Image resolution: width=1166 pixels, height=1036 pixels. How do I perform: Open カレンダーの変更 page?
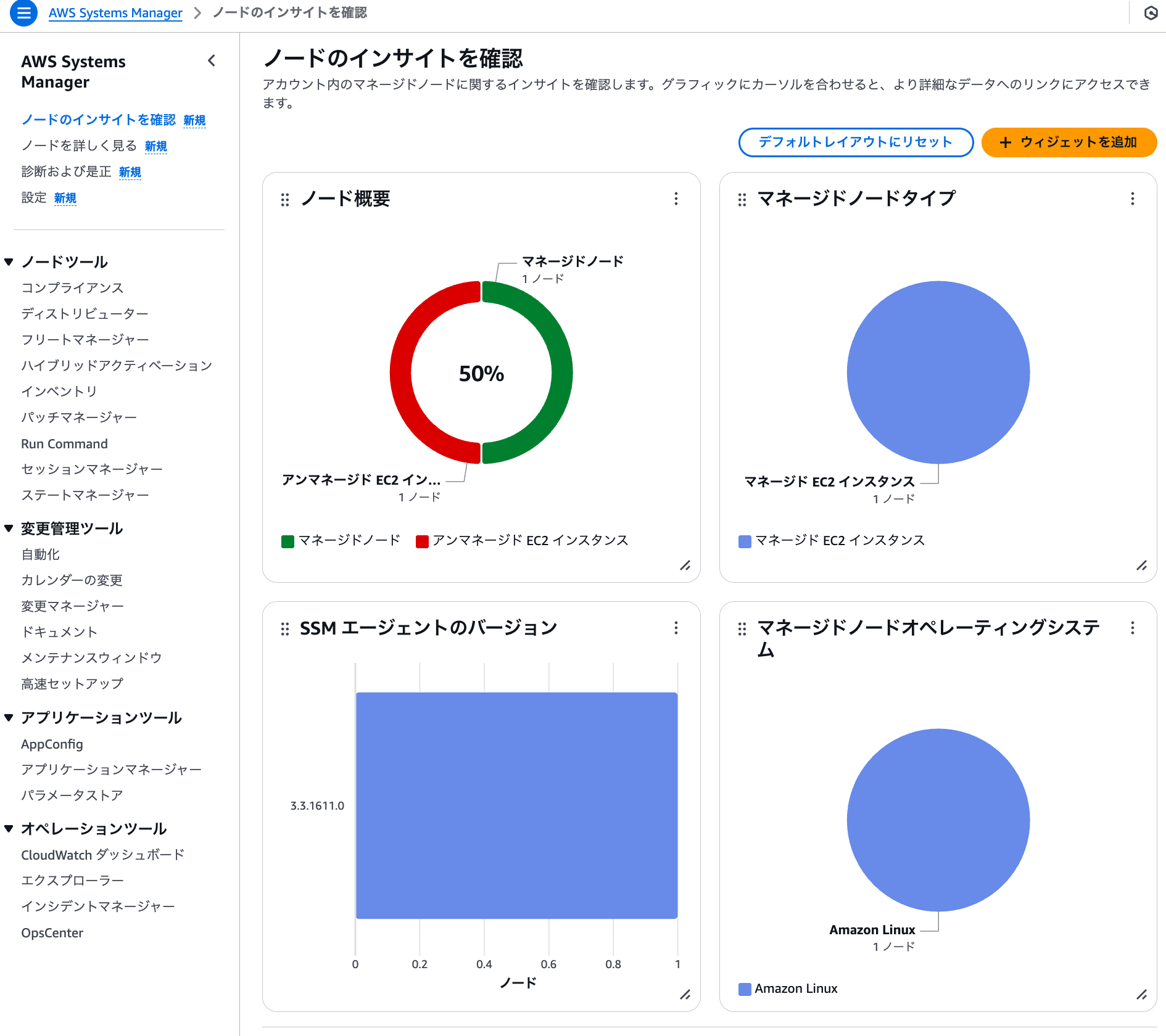(72, 580)
